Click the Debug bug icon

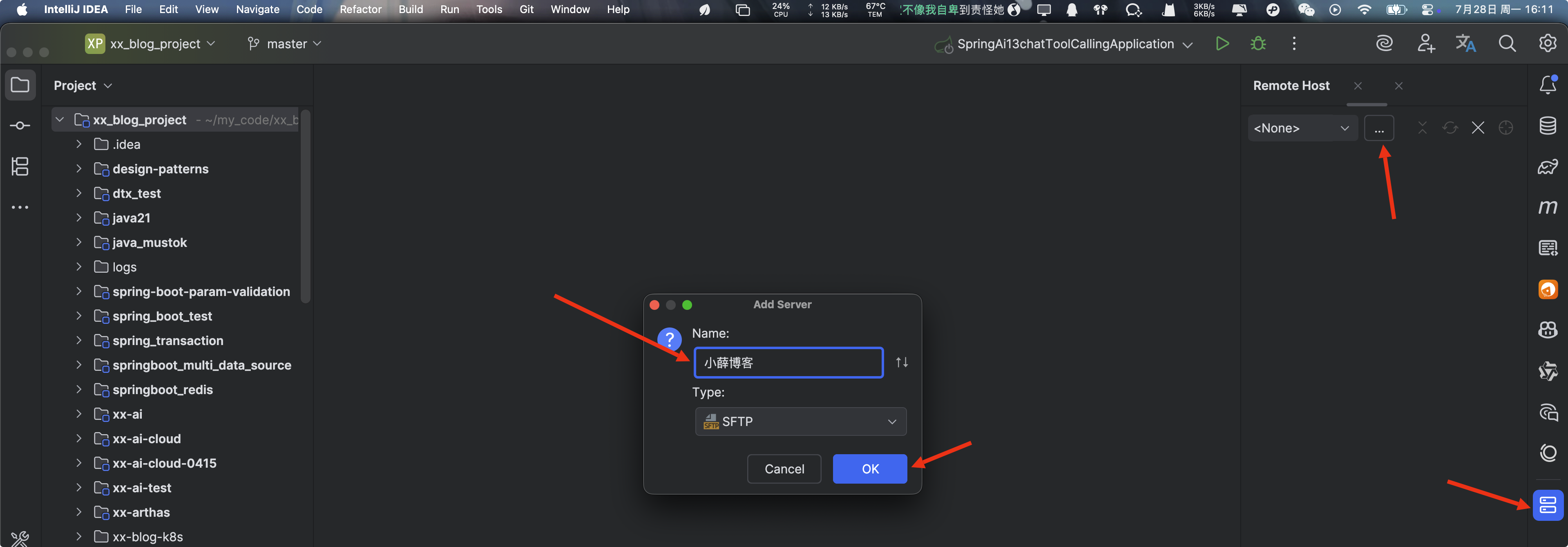(1258, 44)
